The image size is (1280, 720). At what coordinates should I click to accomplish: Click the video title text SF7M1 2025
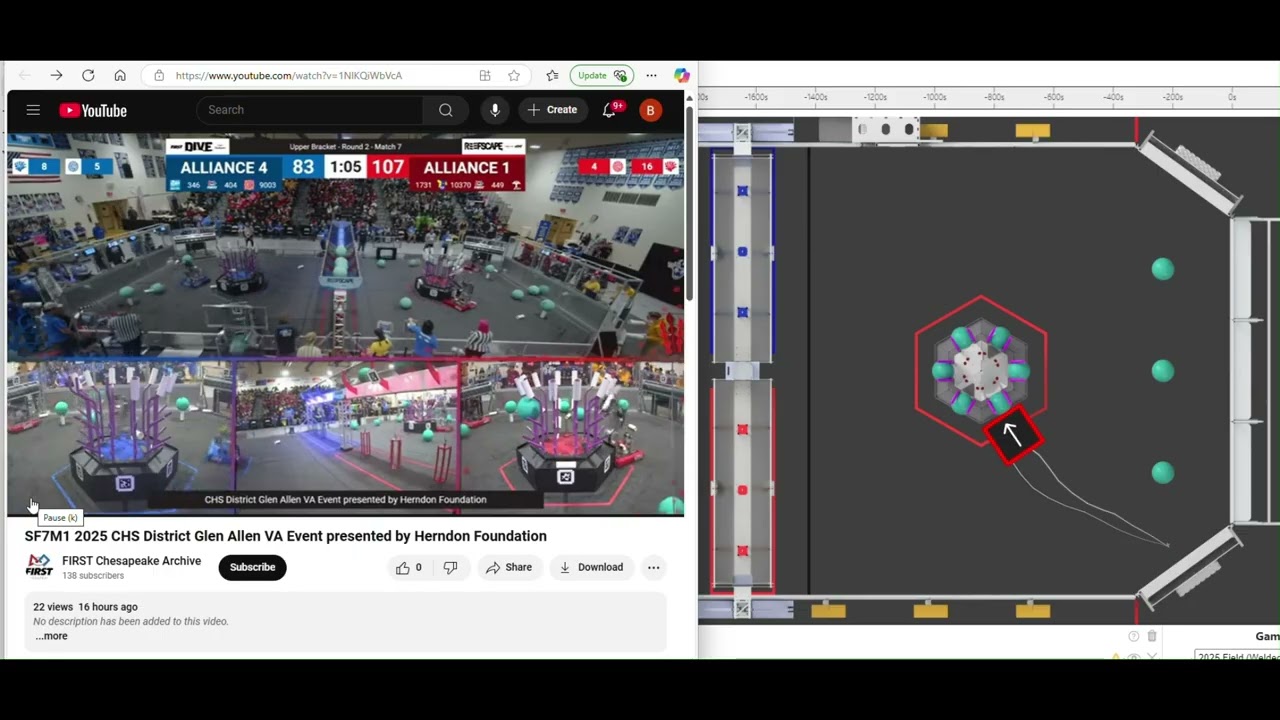click(286, 536)
